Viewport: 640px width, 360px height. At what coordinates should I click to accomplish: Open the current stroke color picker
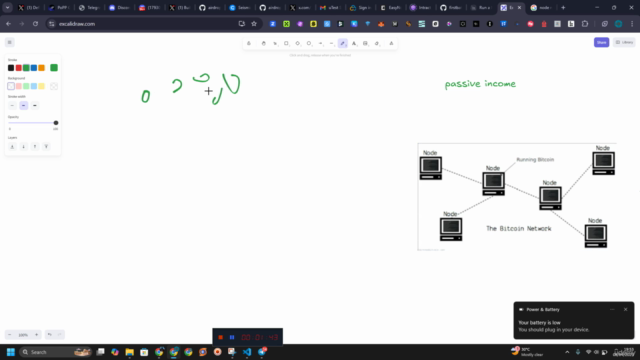(54, 68)
